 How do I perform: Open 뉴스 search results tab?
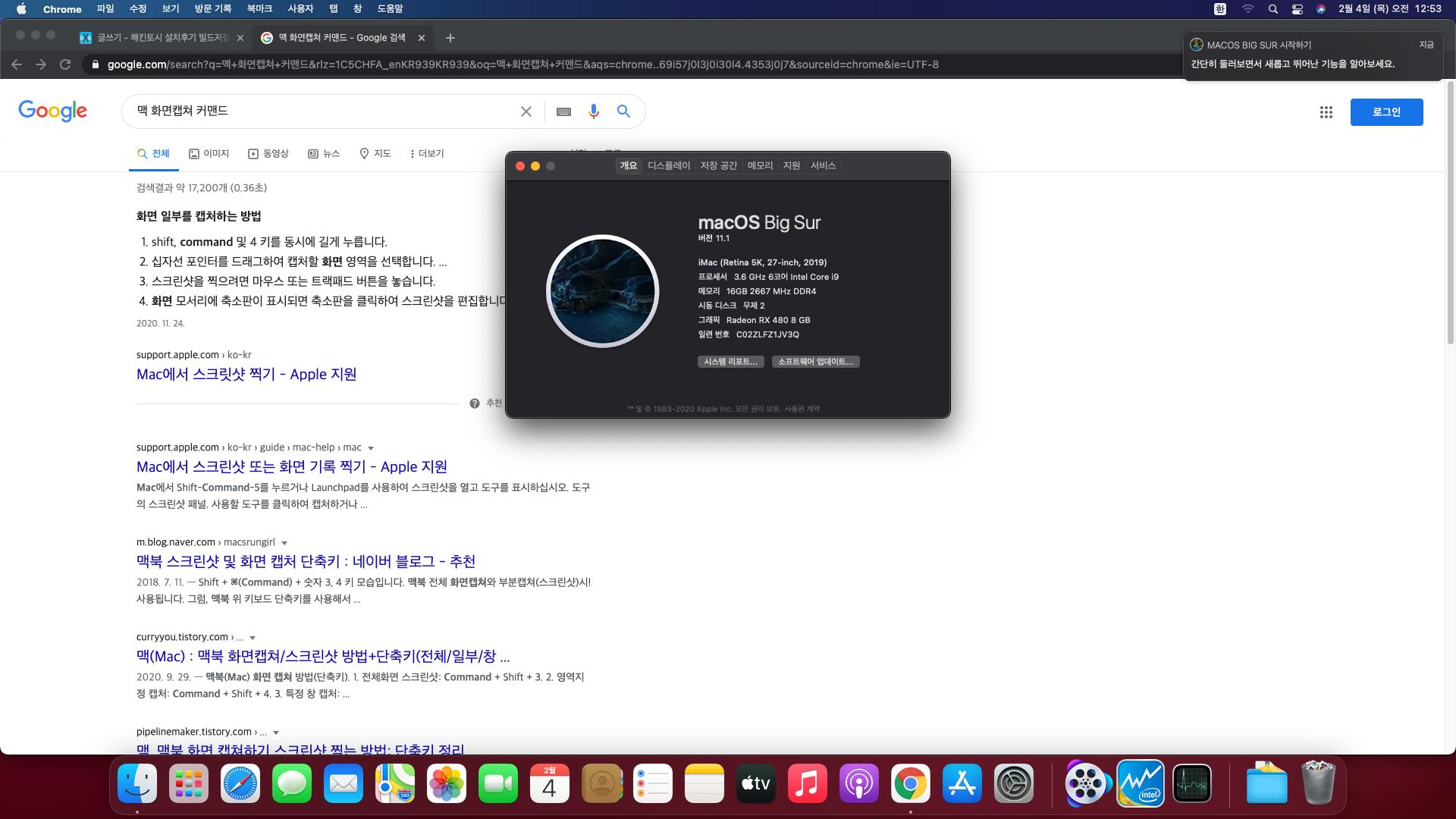coord(324,154)
